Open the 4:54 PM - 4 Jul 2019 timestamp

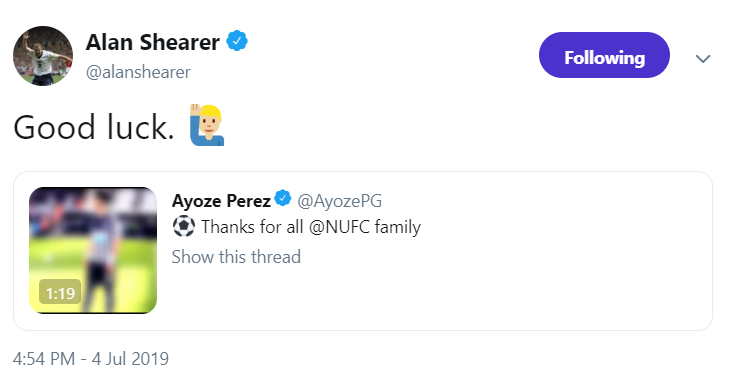(x=91, y=359)
